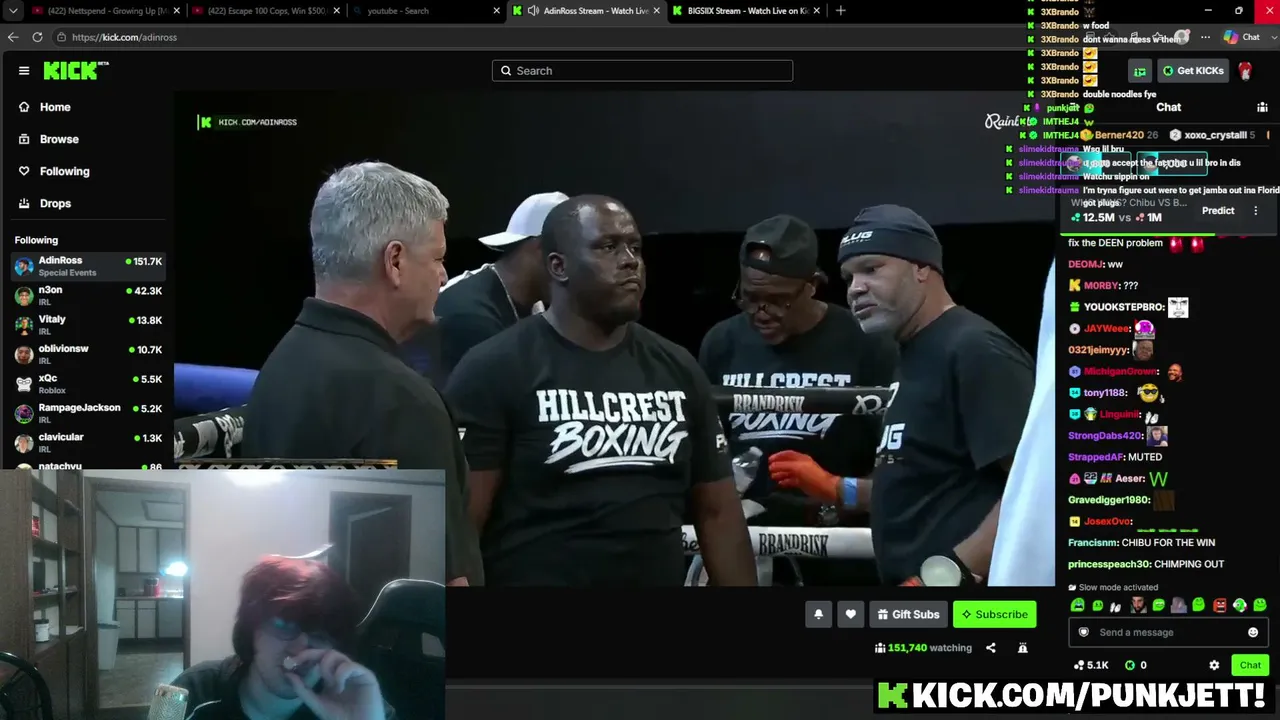Select the rightmost green emote

pyautogui.click(x=1260, y=605)
